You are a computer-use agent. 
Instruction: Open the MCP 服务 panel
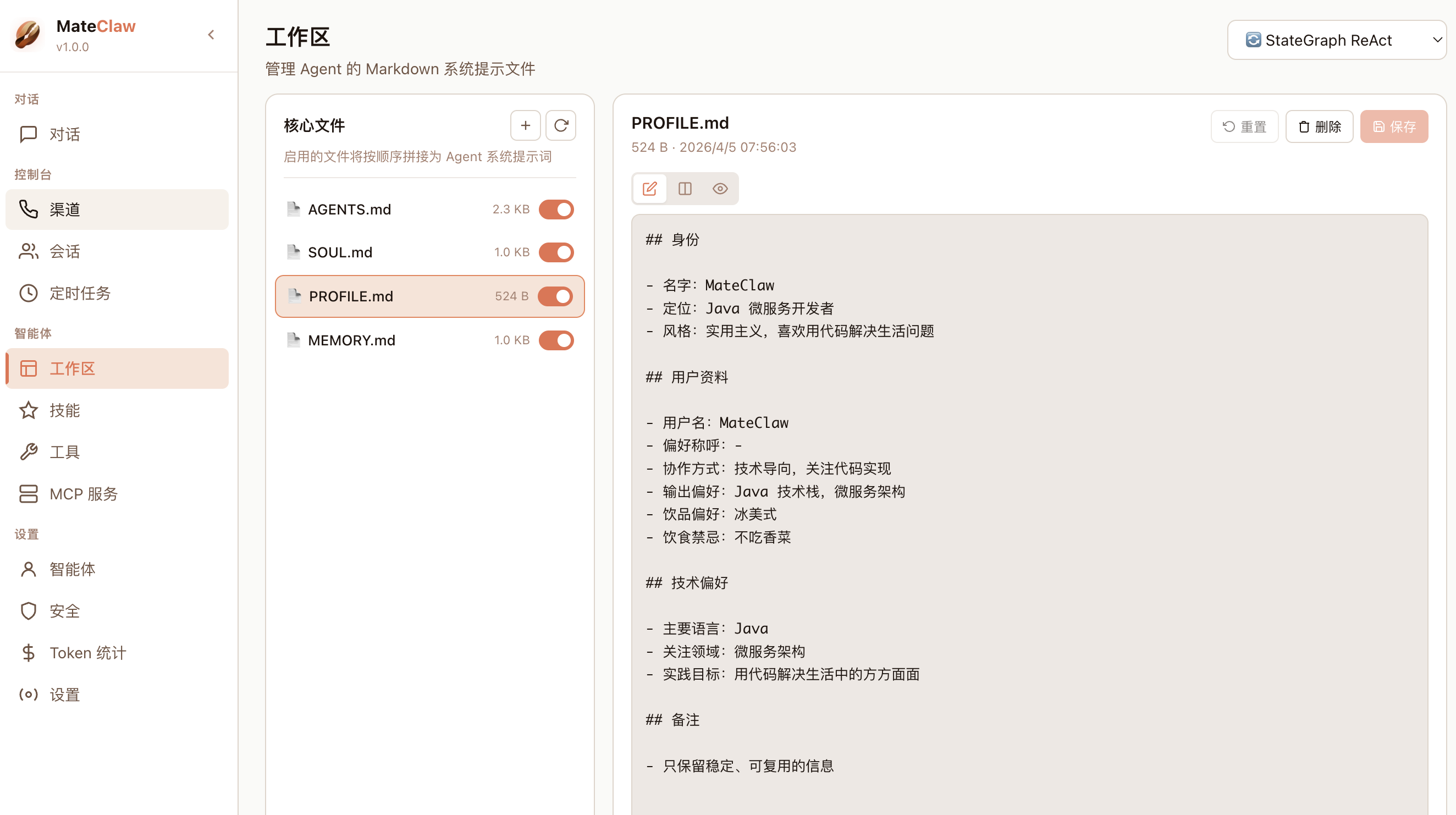coord(82,493)
